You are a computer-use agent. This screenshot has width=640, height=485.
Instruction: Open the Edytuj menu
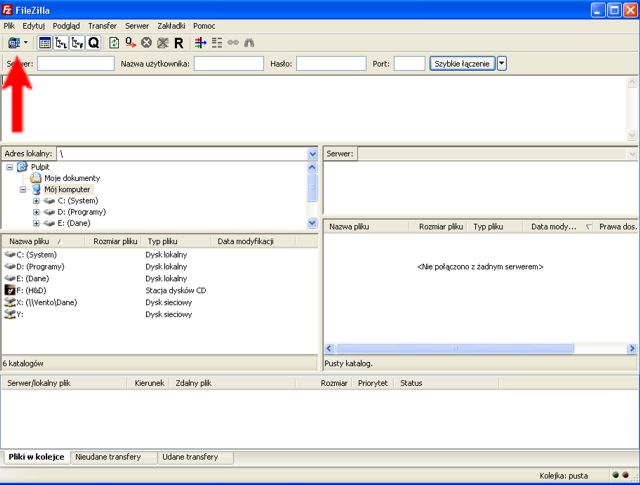coord(33,26)
